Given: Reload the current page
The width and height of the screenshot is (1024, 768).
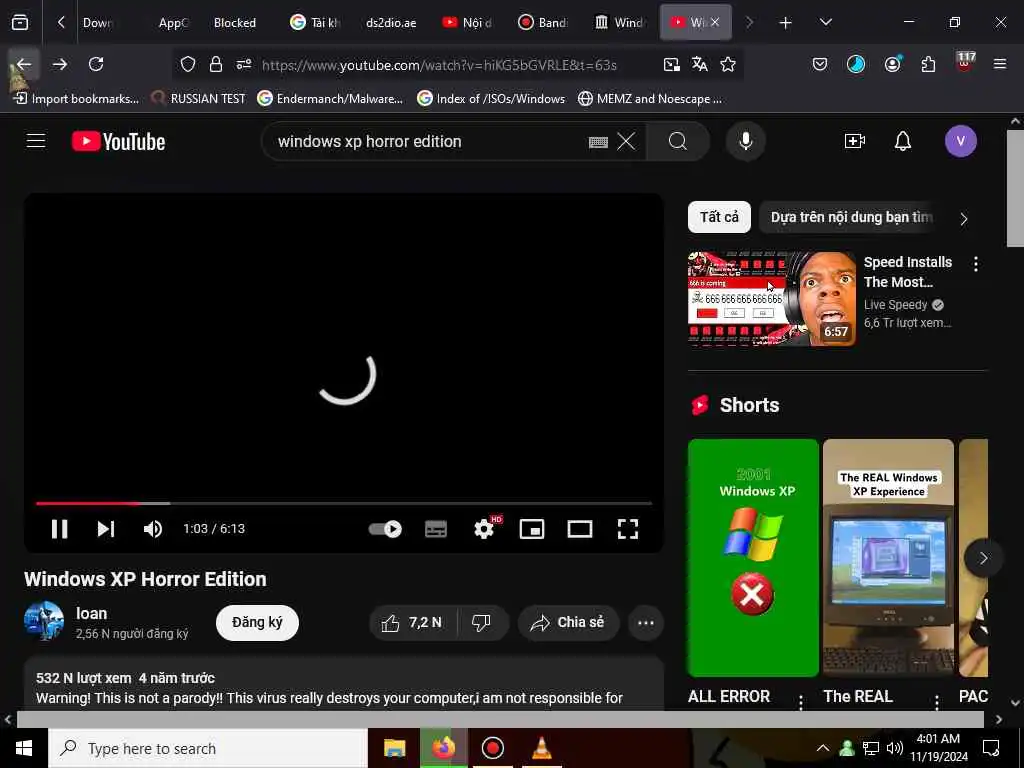Looking at the screenshot, I should [x=96, y=64].
